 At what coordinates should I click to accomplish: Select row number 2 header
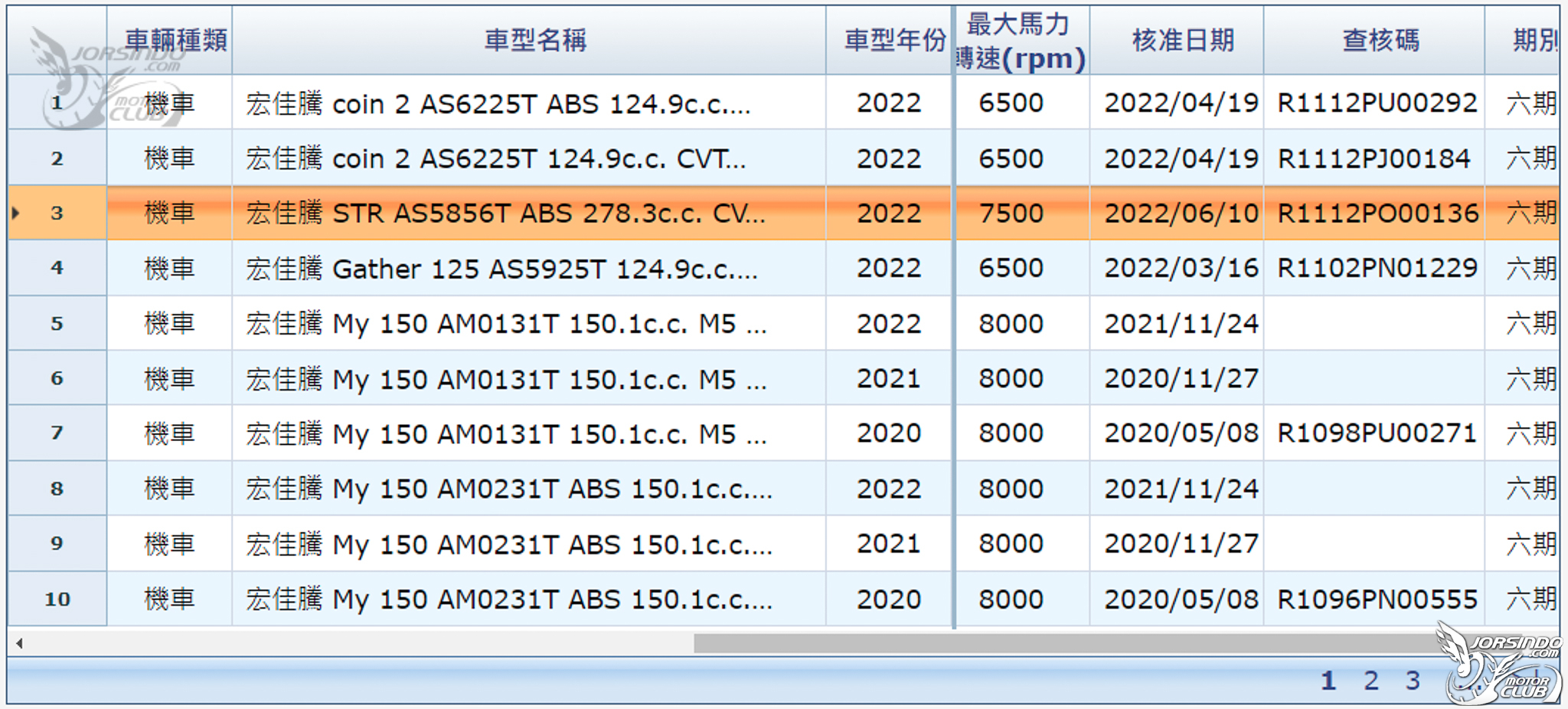57,158
